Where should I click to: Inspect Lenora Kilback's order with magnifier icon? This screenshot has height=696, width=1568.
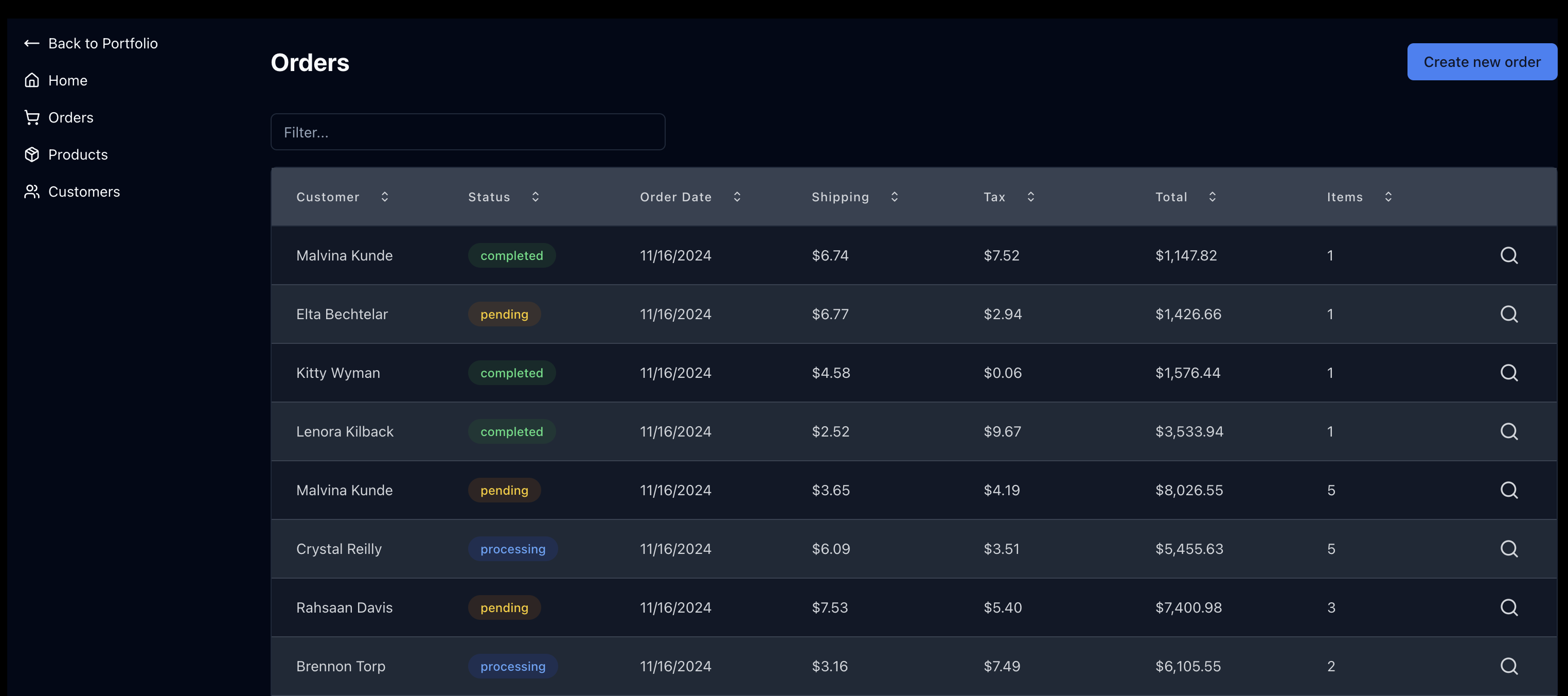point(1508,431)
